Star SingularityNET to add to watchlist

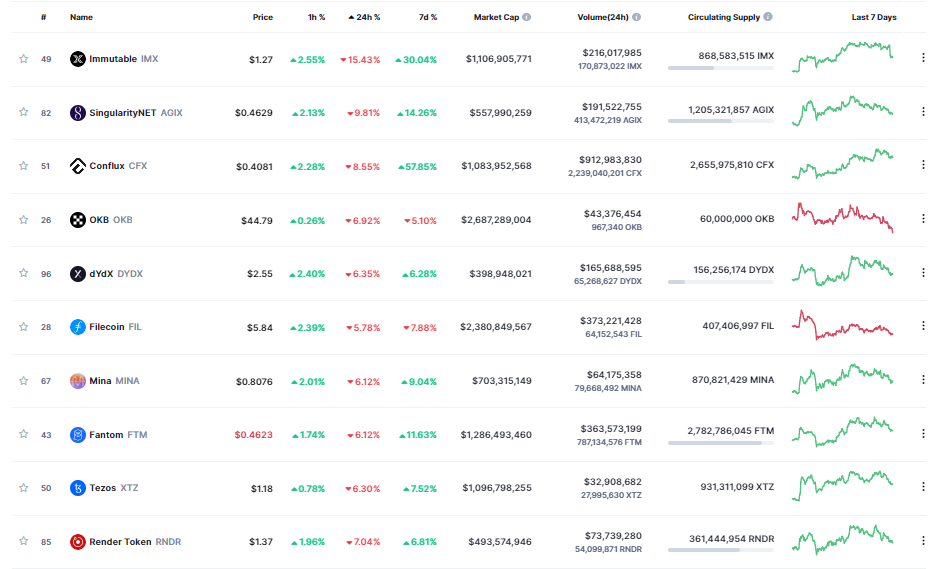24,112
